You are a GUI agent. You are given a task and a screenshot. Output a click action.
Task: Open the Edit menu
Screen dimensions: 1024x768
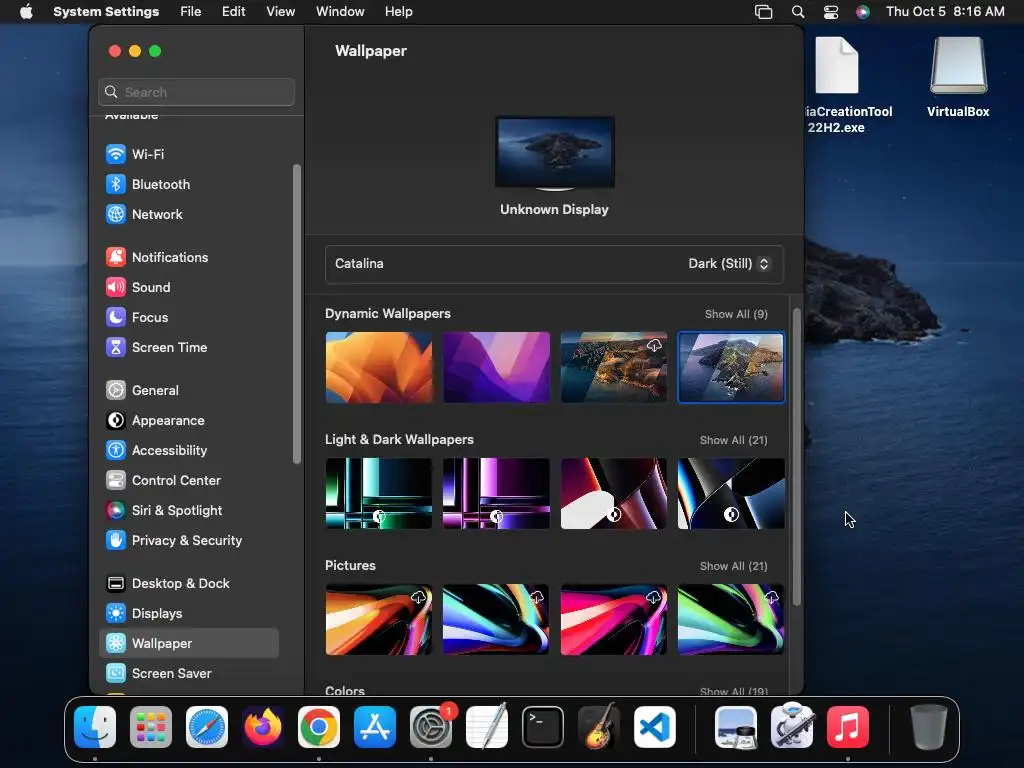233,12
